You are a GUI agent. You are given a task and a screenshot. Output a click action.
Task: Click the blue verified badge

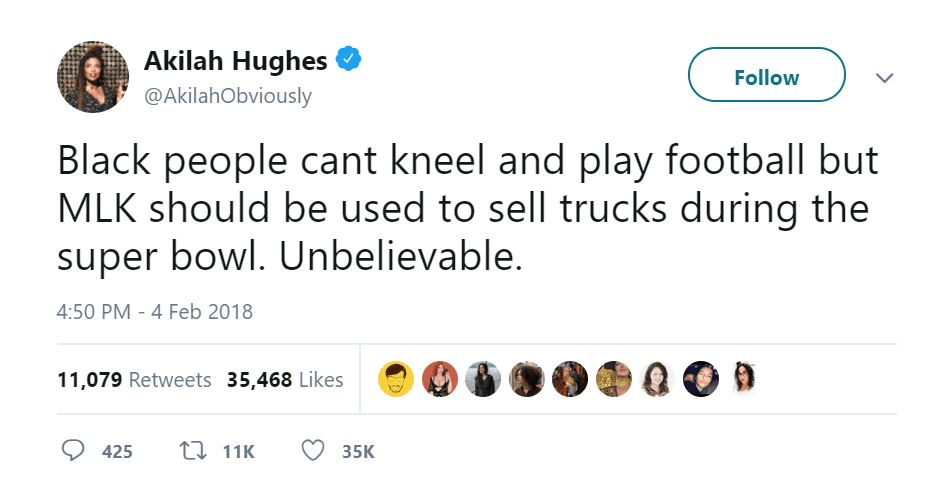348,59
